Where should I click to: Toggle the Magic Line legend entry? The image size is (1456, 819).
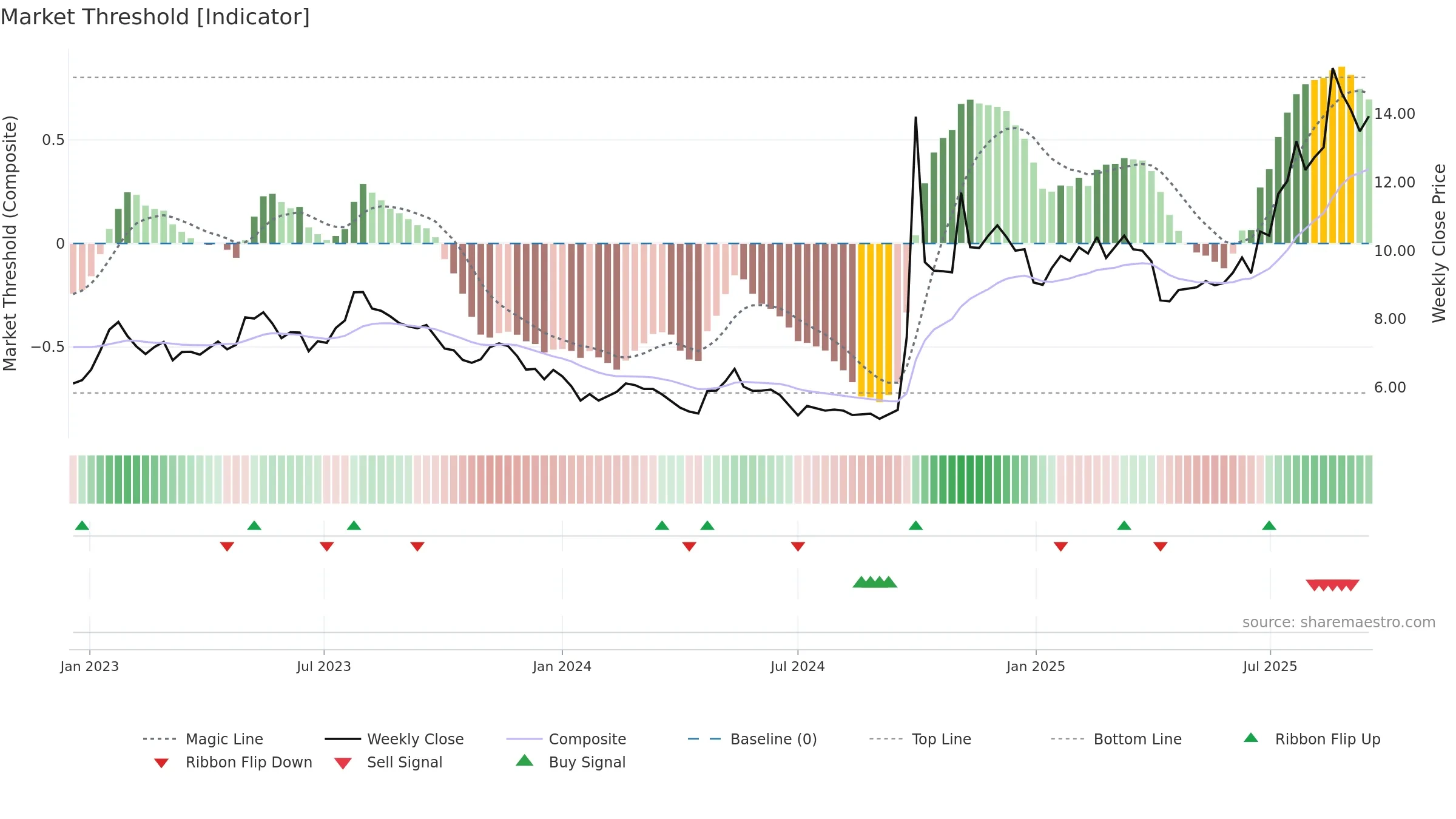pyautogui.click(x=203, y=739)
